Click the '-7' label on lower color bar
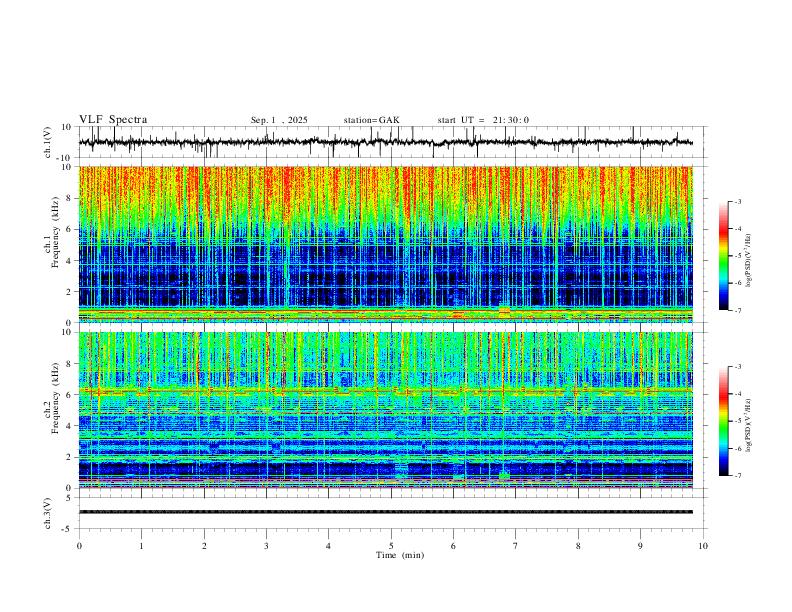Viewport: 792px width, 612px height. coord(737,476)
